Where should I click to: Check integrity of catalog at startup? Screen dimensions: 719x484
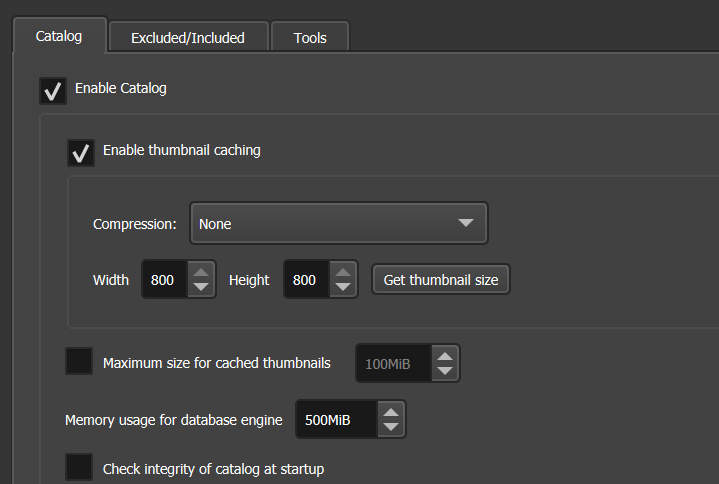pos(79,467)
